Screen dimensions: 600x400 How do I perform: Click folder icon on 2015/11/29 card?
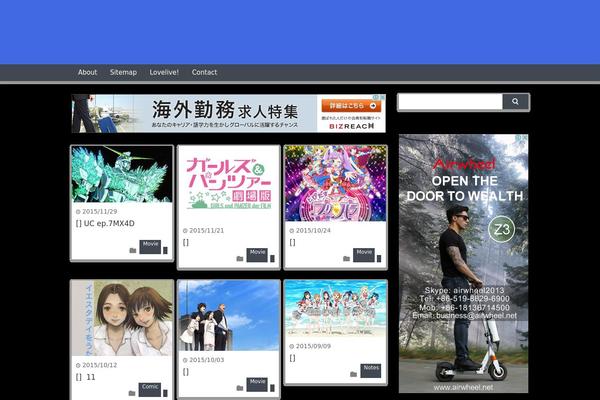coord(133,250)
